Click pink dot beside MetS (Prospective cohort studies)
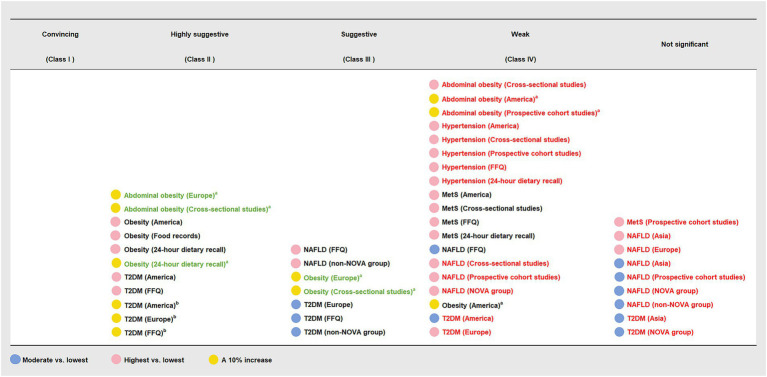 [x=618, y=222]
